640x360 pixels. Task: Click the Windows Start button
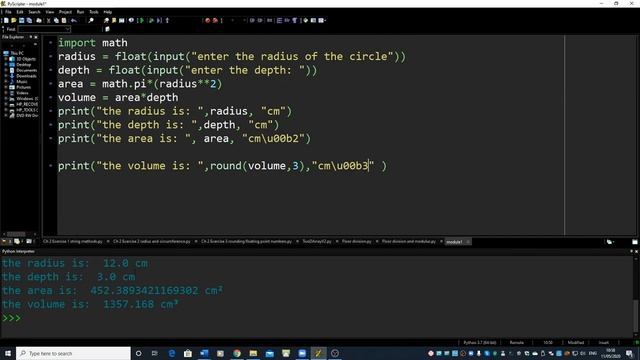point(8,353)
